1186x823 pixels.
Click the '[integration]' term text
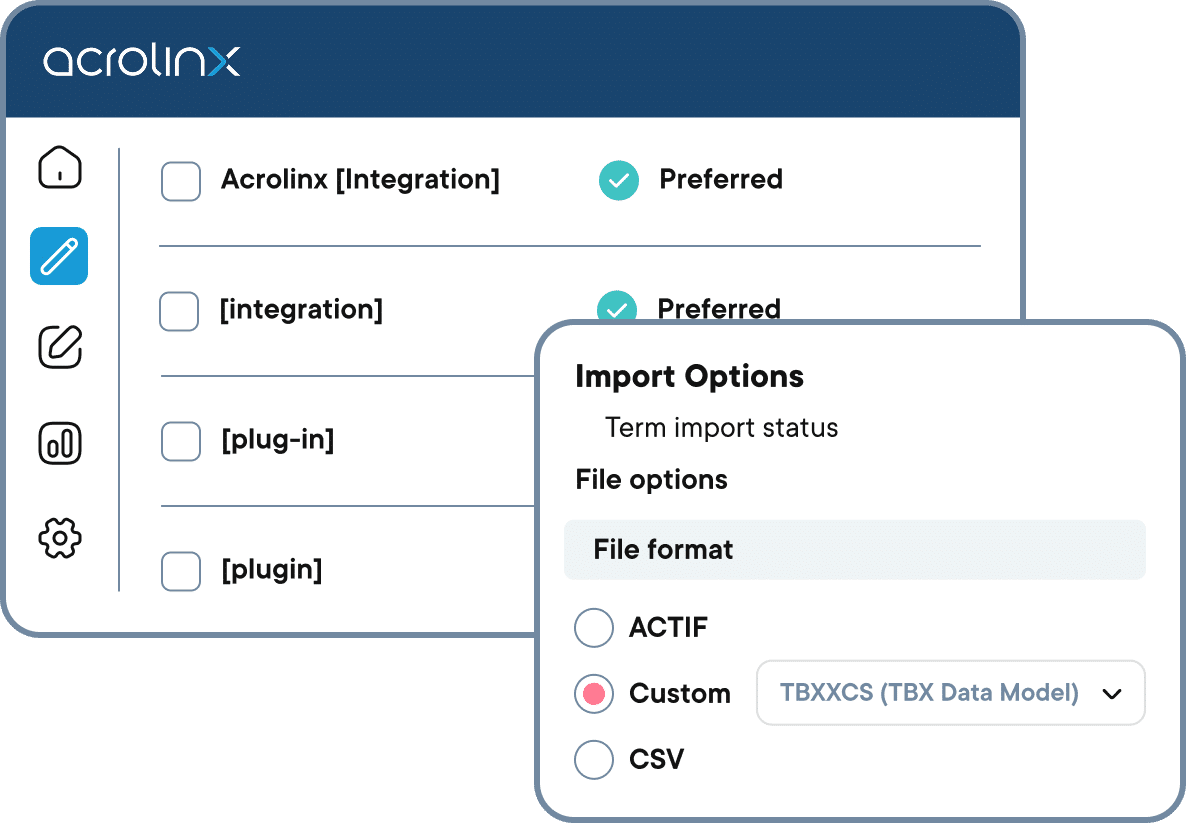301,310
